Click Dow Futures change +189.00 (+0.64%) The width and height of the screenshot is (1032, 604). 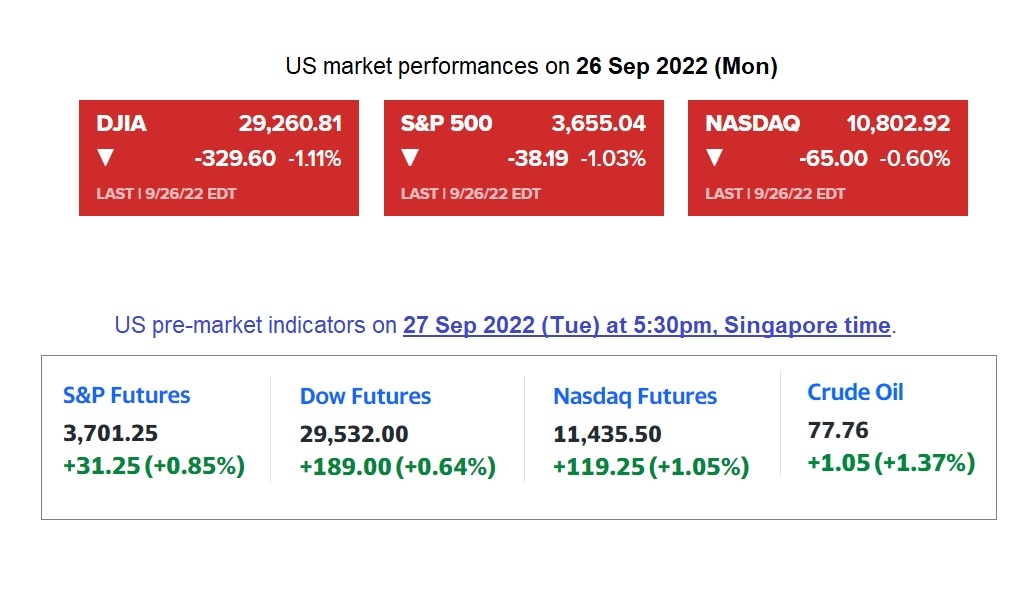(397, 467)
